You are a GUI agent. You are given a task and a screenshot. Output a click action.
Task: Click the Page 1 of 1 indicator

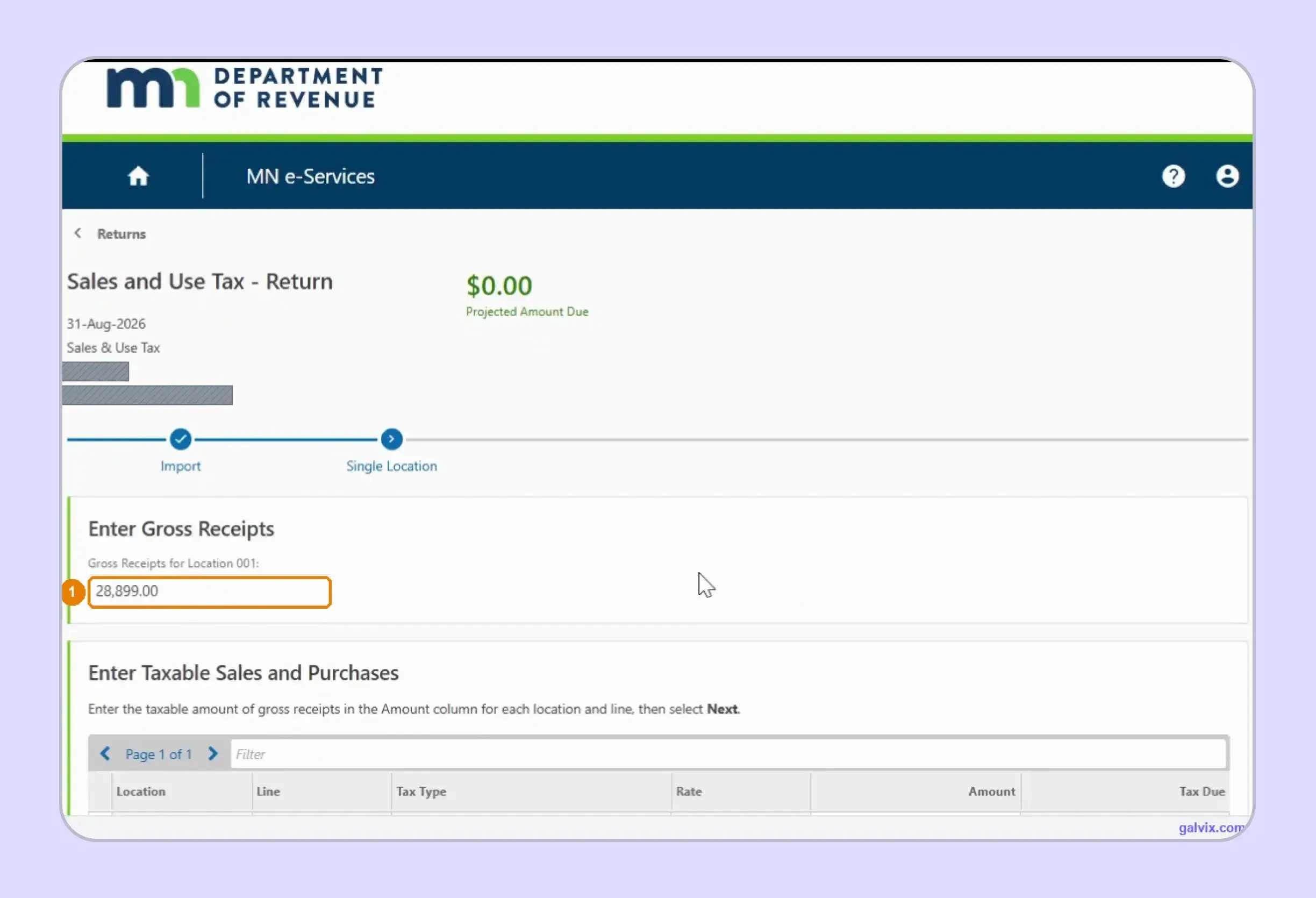159,754
